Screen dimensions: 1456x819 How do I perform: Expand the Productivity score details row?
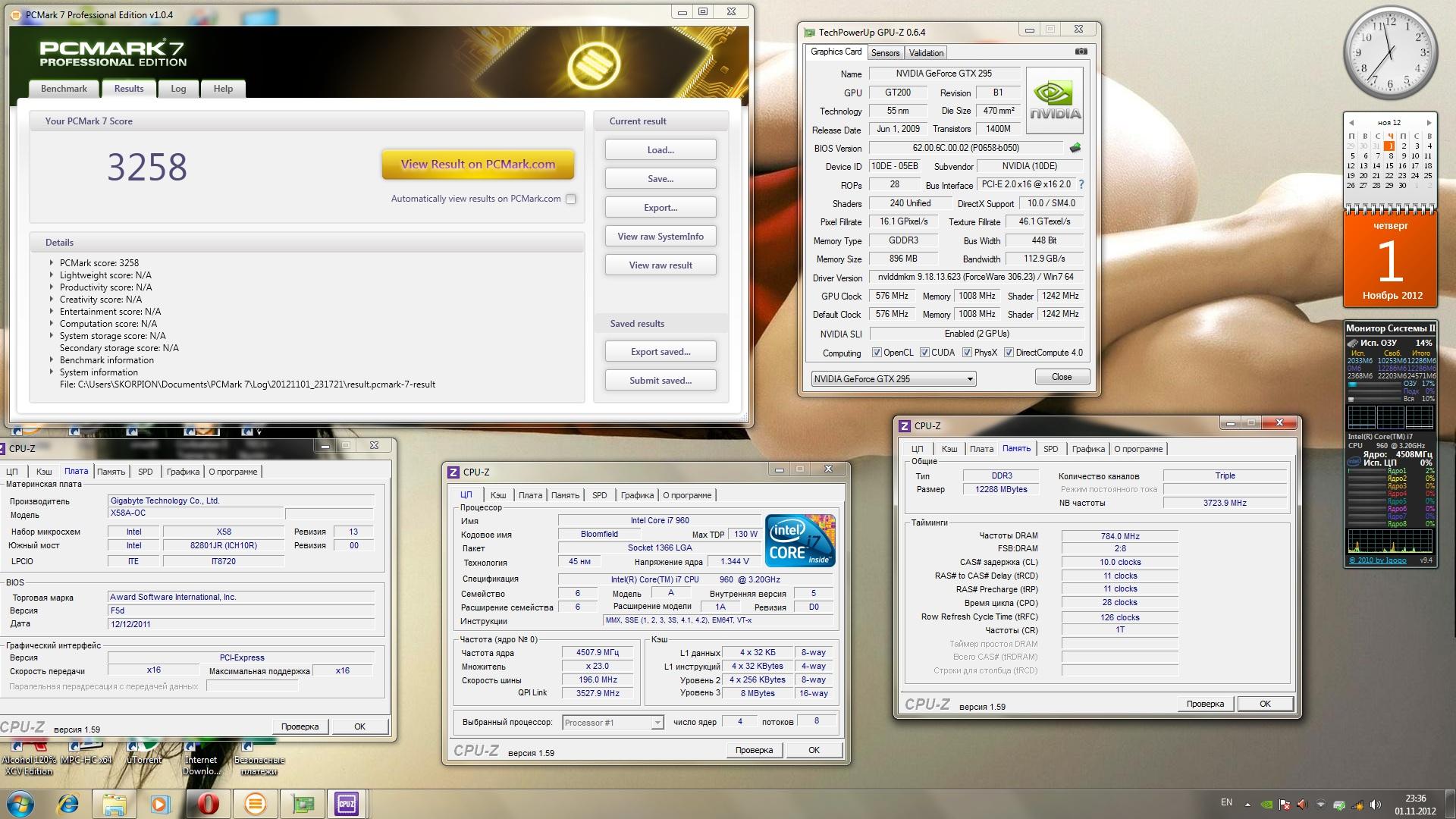pyautogui.click(x=52, y=287)
